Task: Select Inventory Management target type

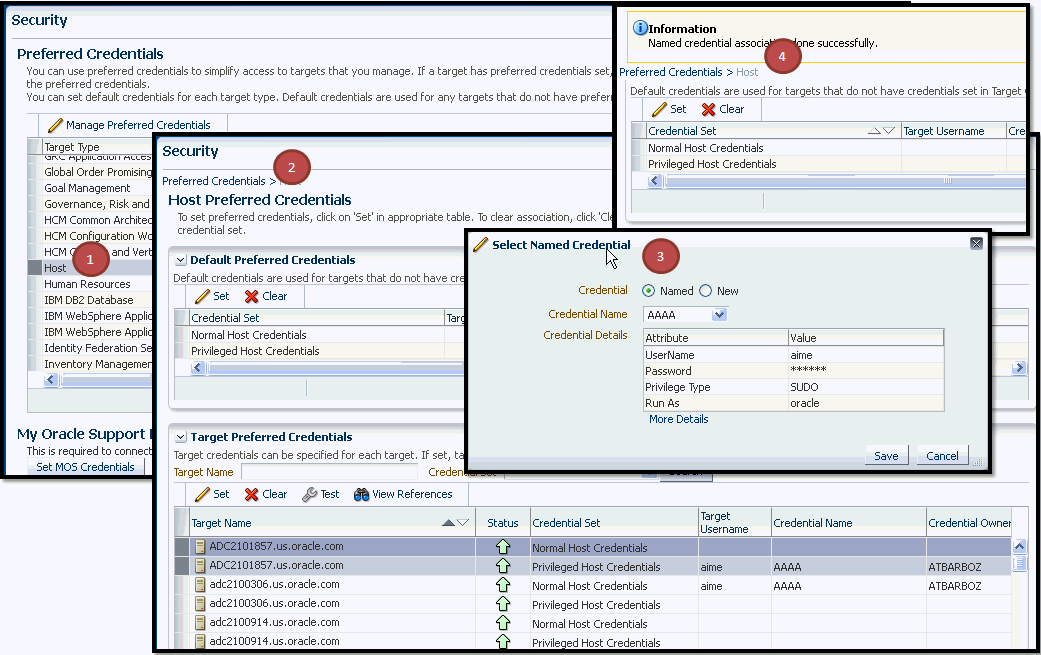Action: [x=98, y=364]
